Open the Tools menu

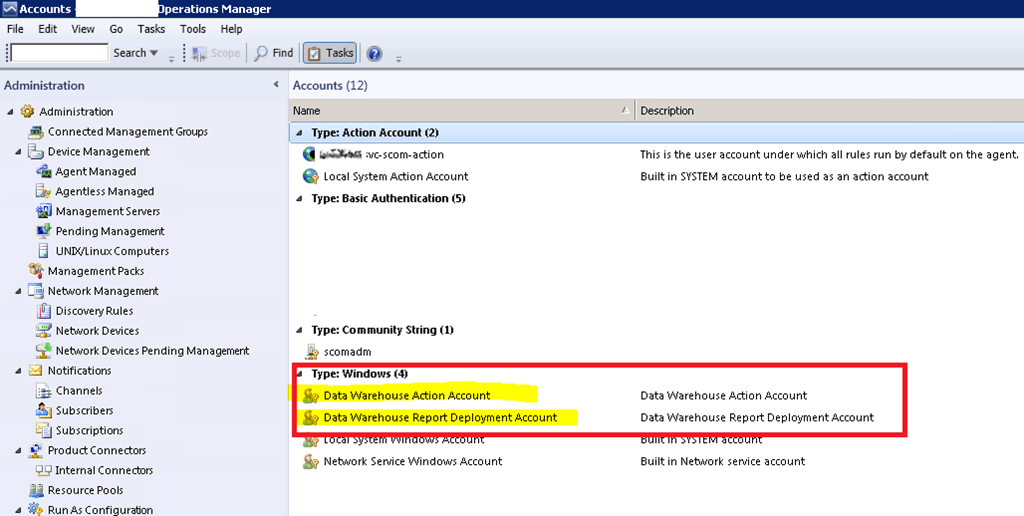193,29
